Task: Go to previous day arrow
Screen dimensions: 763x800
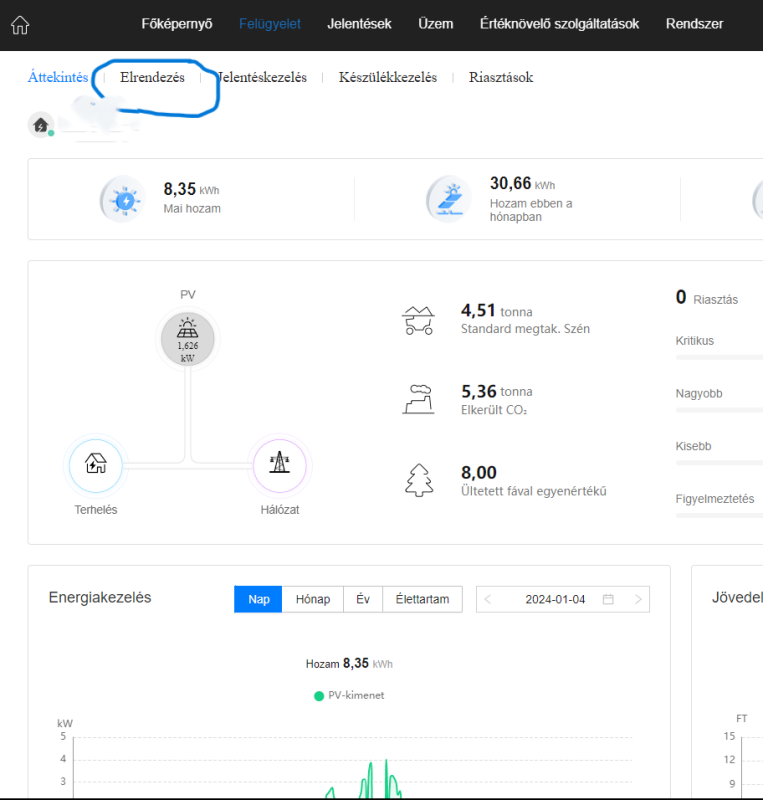Action: pos(487,599)
